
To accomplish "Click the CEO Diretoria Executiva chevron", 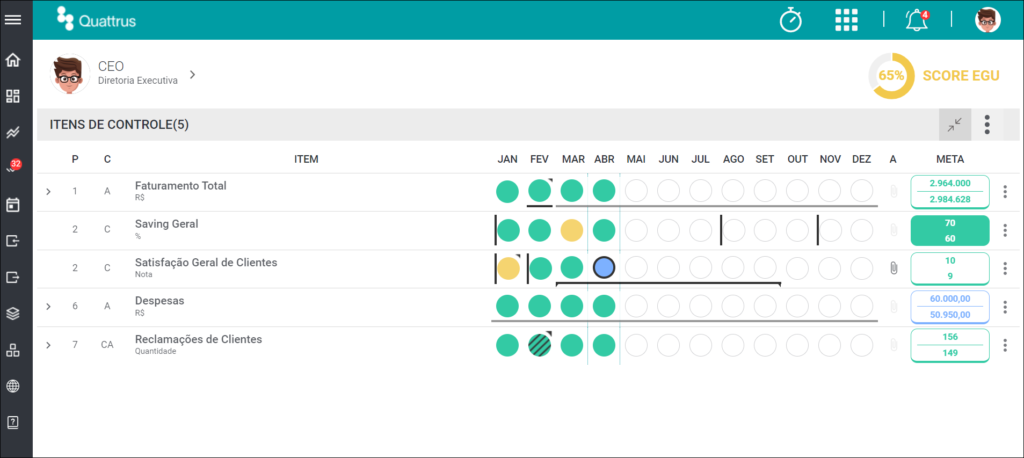I will pyautogui.click(x=192, y=74).
